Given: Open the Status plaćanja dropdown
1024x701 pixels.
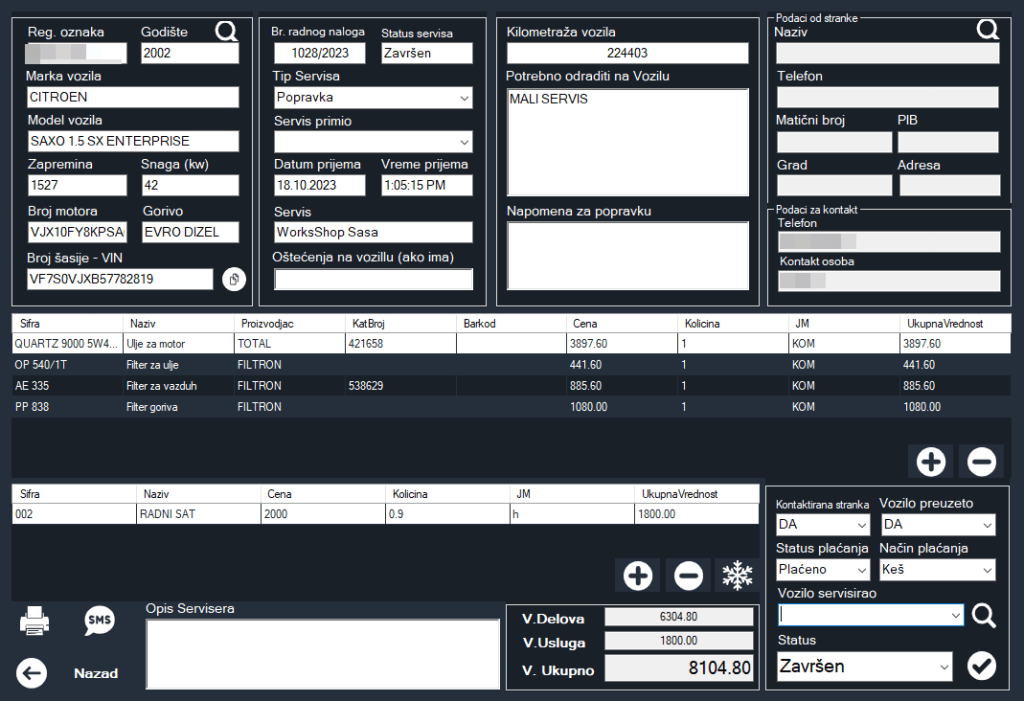Looking at the screenshot, I should [823, 570].
